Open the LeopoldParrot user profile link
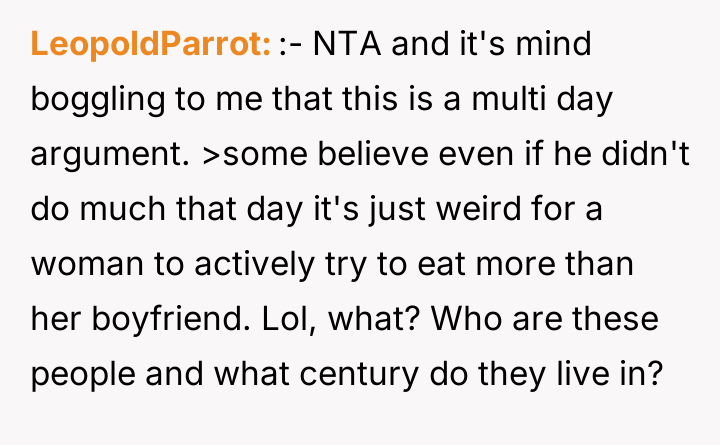Viewport: 720px width, 445px height. (152, 45)
